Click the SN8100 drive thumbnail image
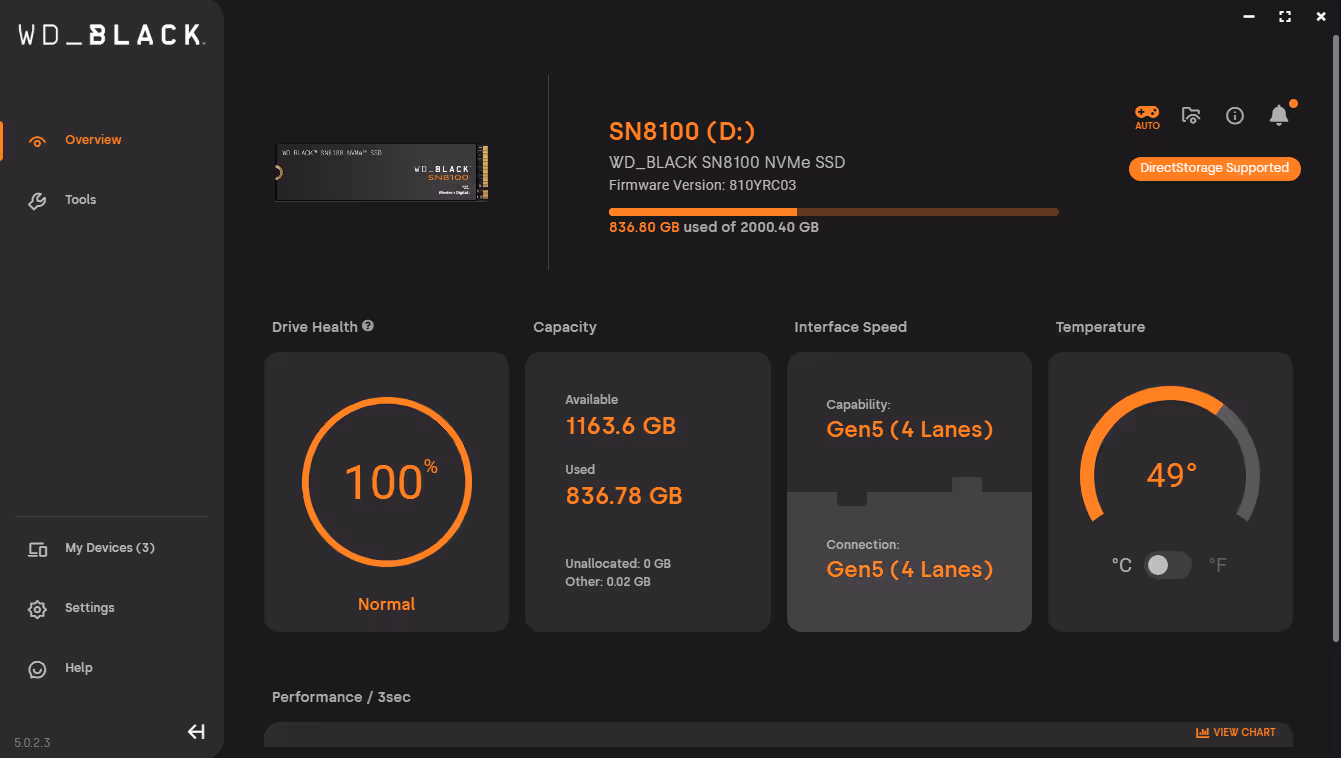This screenshot has width=1341, height=758. pyautogui.click(x=381, y=171)
